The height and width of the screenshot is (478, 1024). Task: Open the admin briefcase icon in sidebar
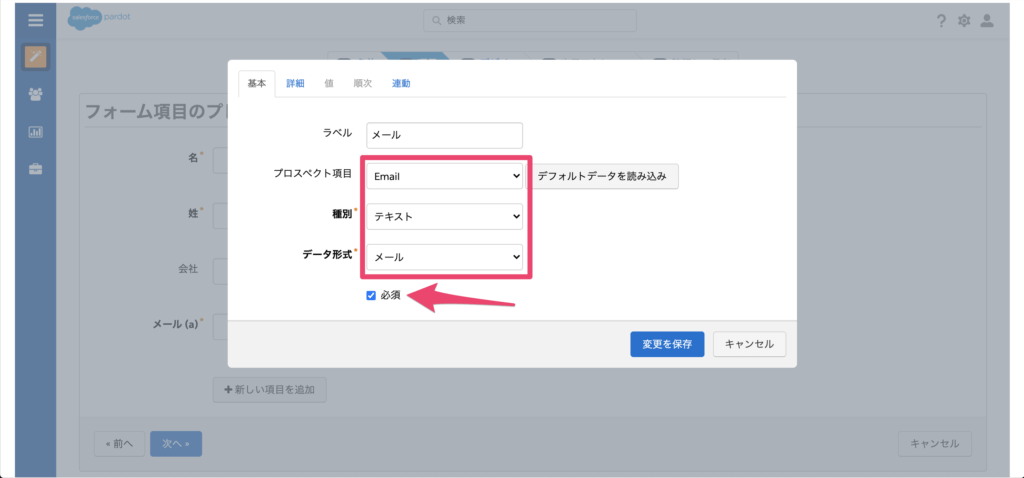coord(36,170)
